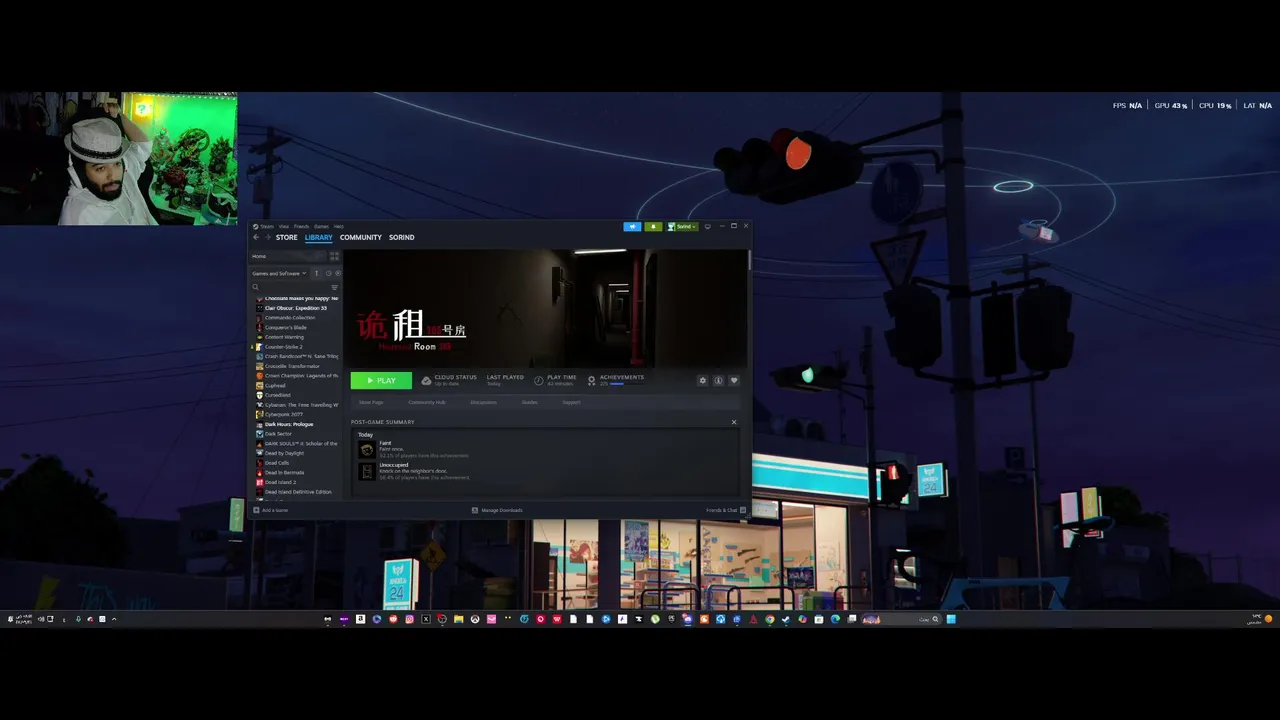Toggle the recent-activity clock filter icon
The width and height of the screenshot is (1280, 720).
(328, 273)
